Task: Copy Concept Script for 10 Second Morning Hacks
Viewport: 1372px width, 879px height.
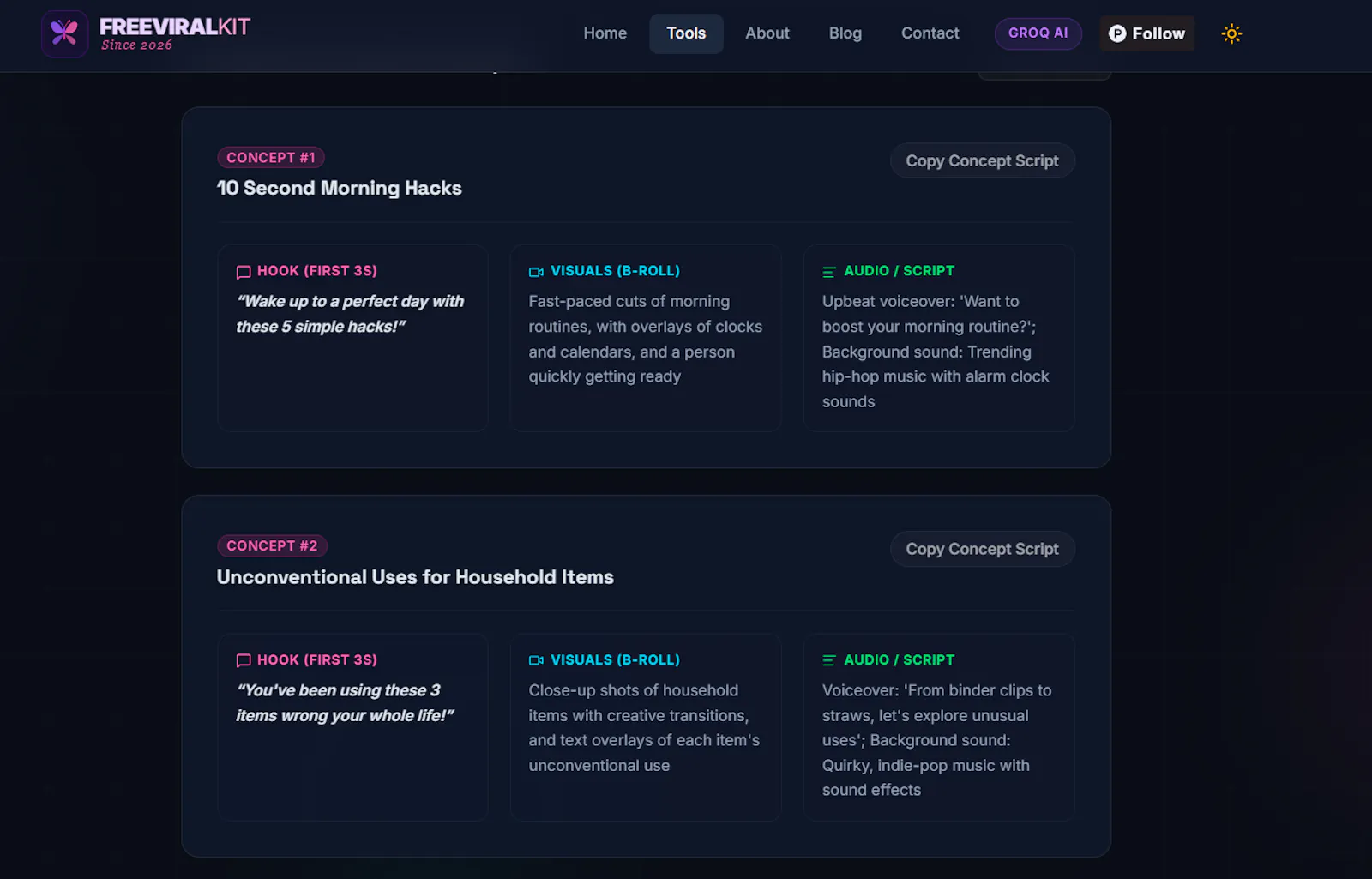Action: 983,160
